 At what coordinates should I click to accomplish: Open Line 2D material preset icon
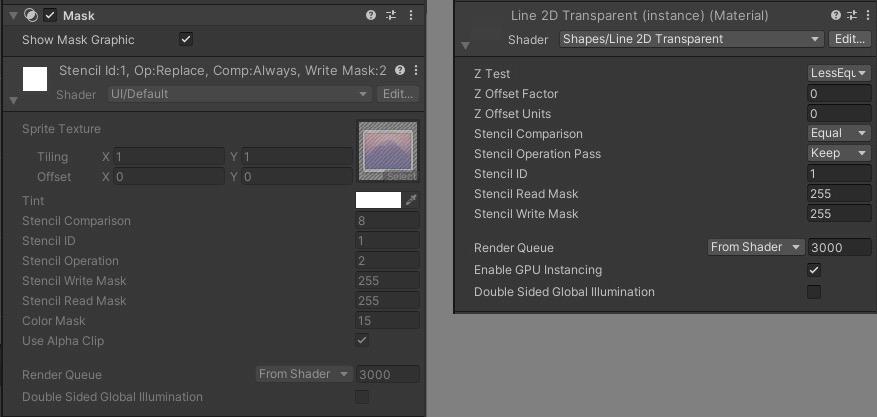coord(852,16)
